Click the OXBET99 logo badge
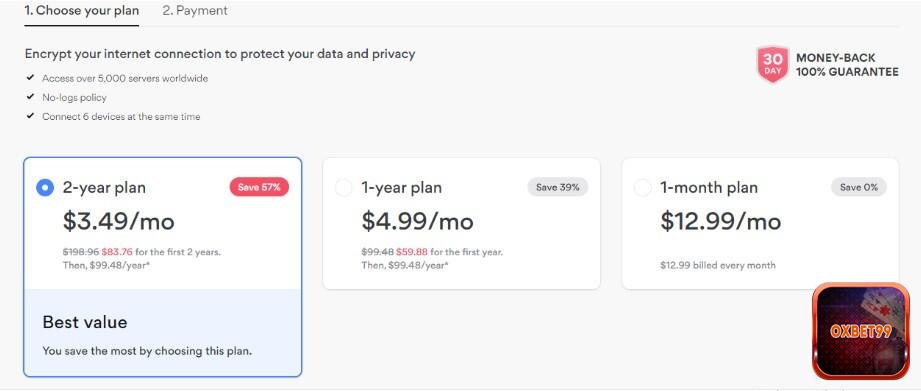 click(861, 331)
